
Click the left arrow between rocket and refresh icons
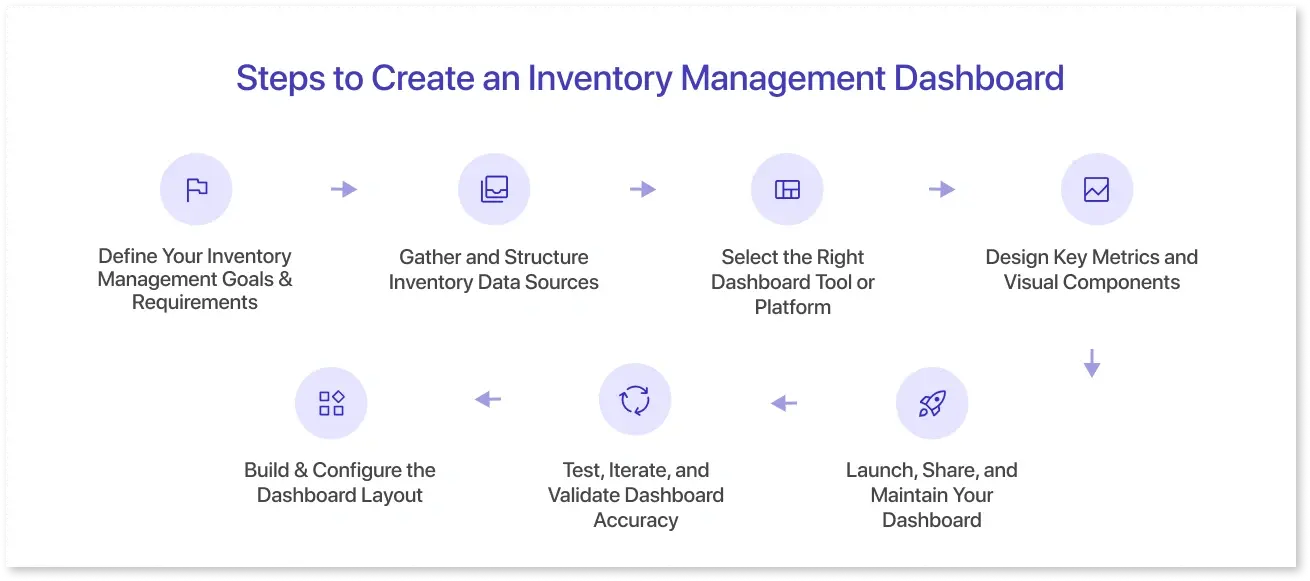784,403
